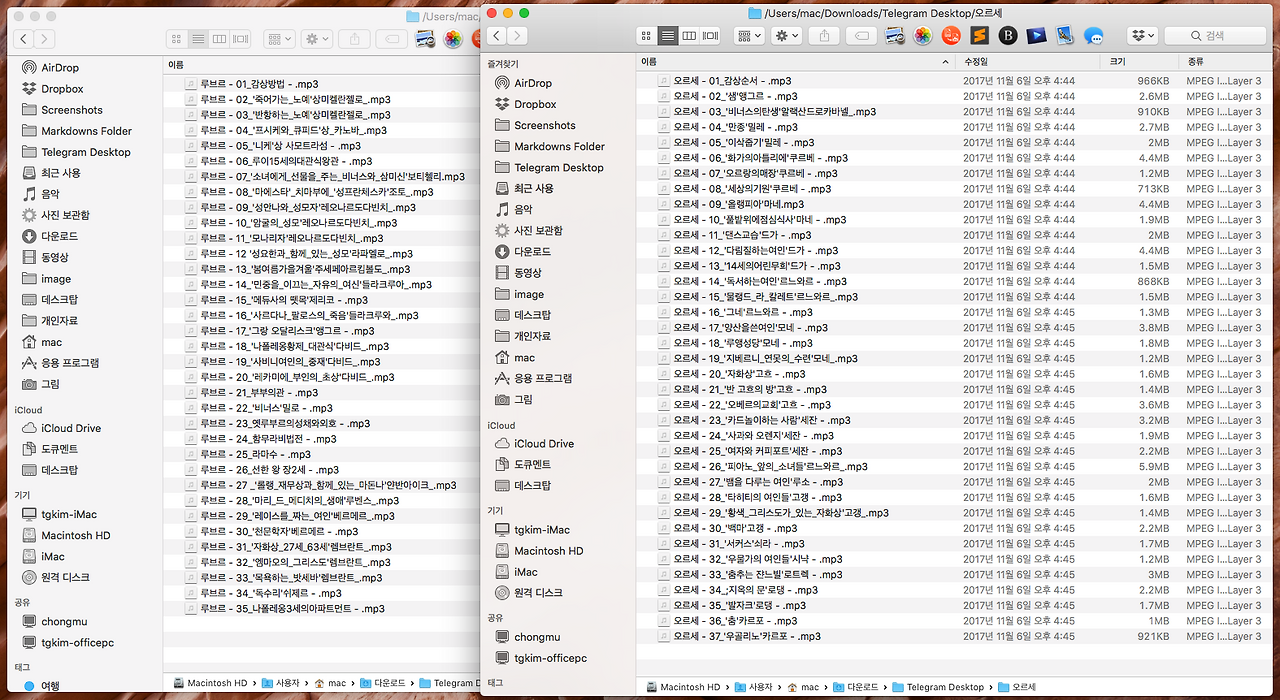
Task: Click the blue video player icon in toolbar
Action: 1034,36
